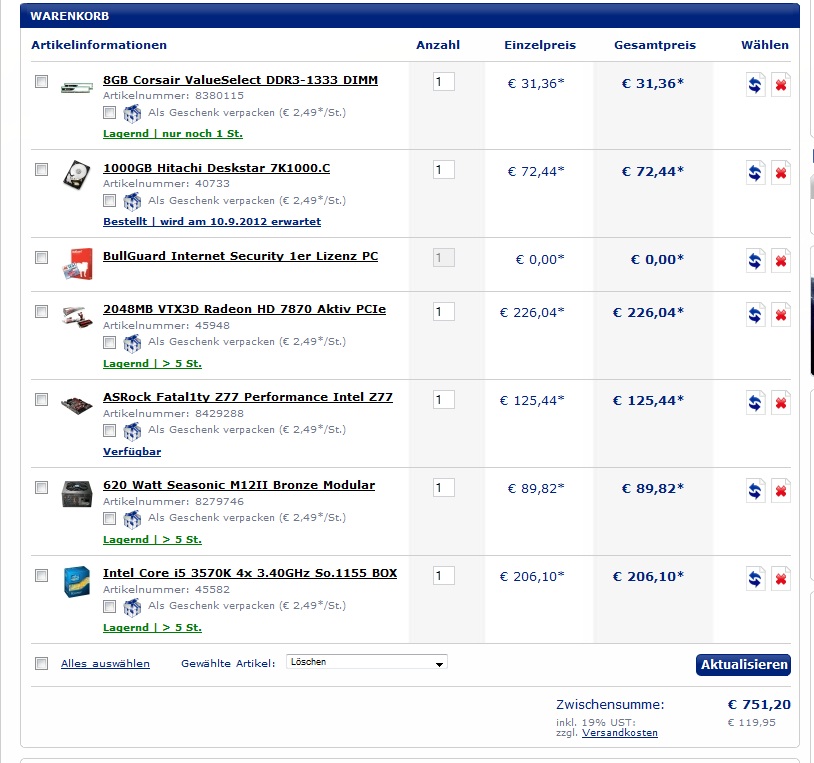Open Intel Core i5 3570K product link
Image resolution: width=814 pixels, height=763 pixels.
[250, 573]
